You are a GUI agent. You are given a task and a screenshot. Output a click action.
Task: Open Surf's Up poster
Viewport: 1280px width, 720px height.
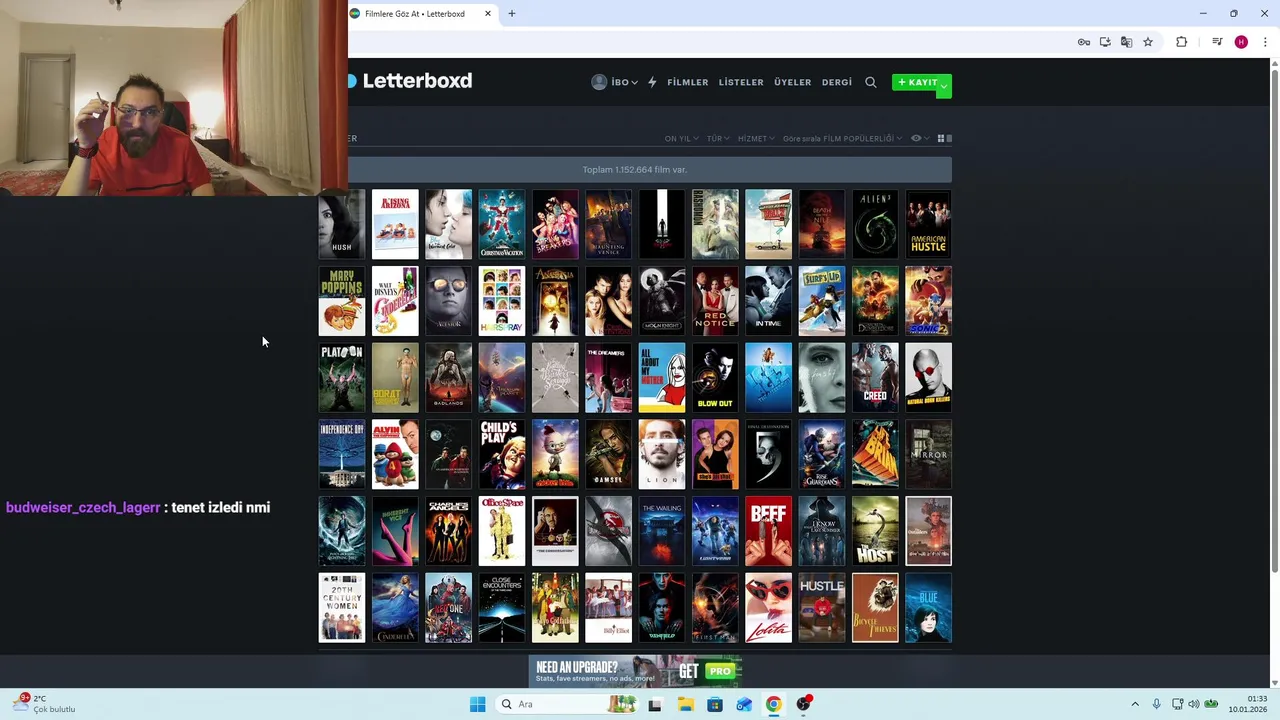[822, 301]
